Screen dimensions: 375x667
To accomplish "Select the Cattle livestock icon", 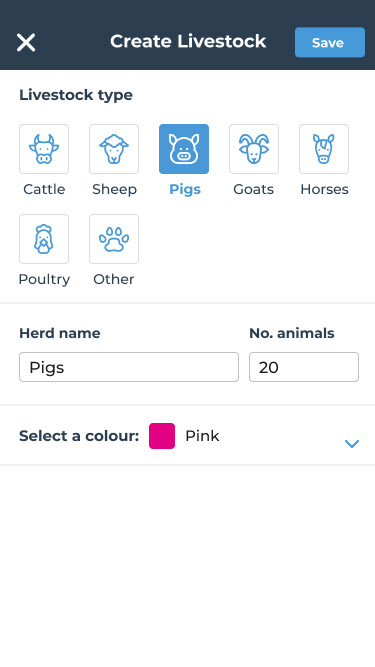I will pos(44,149).
